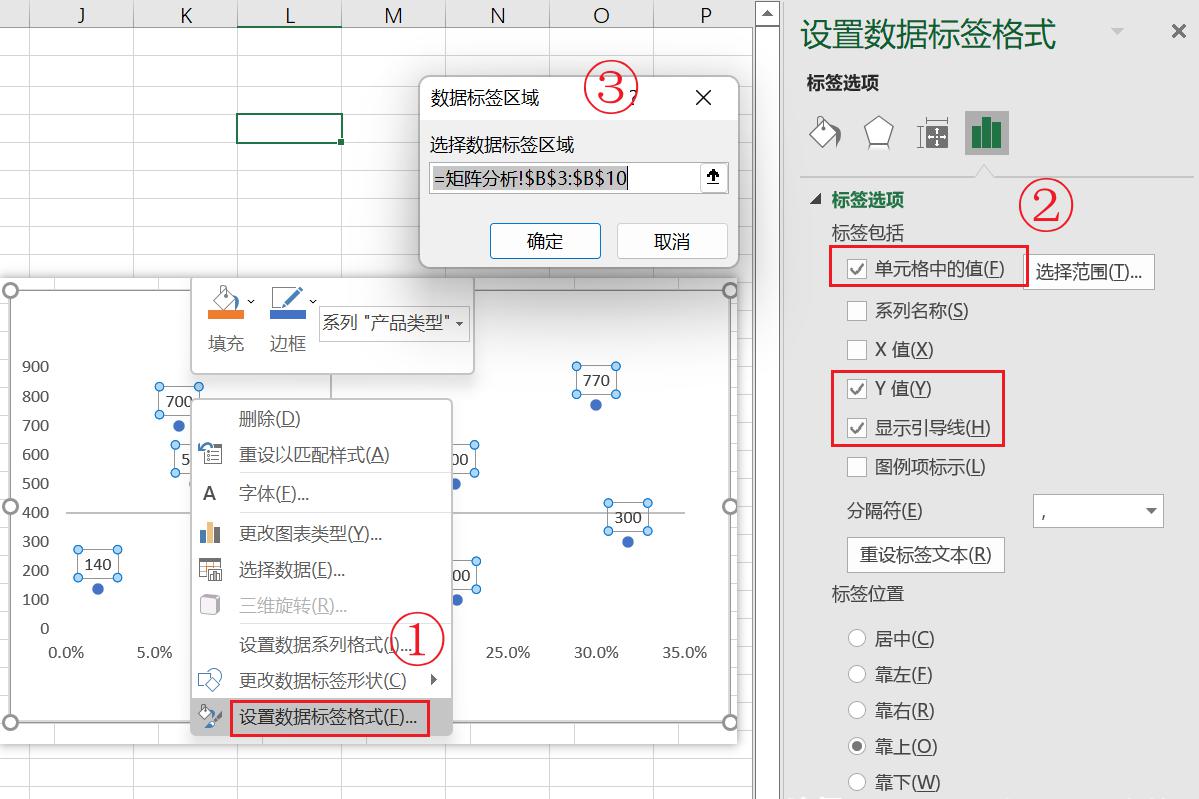Image resolution: width=1199 pixels, height=799 pixels.
Task: Enable 图例项标示 checkbox
Action: tap(856, 466)
